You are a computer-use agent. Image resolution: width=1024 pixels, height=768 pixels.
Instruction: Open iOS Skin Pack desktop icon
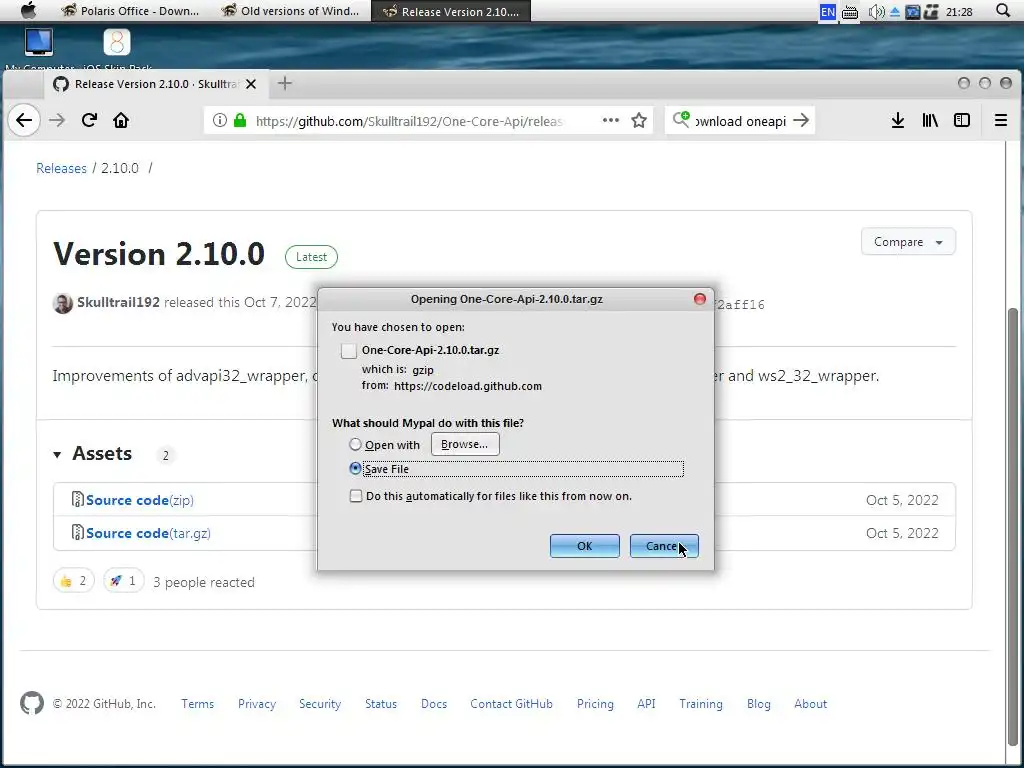[117, 42]
